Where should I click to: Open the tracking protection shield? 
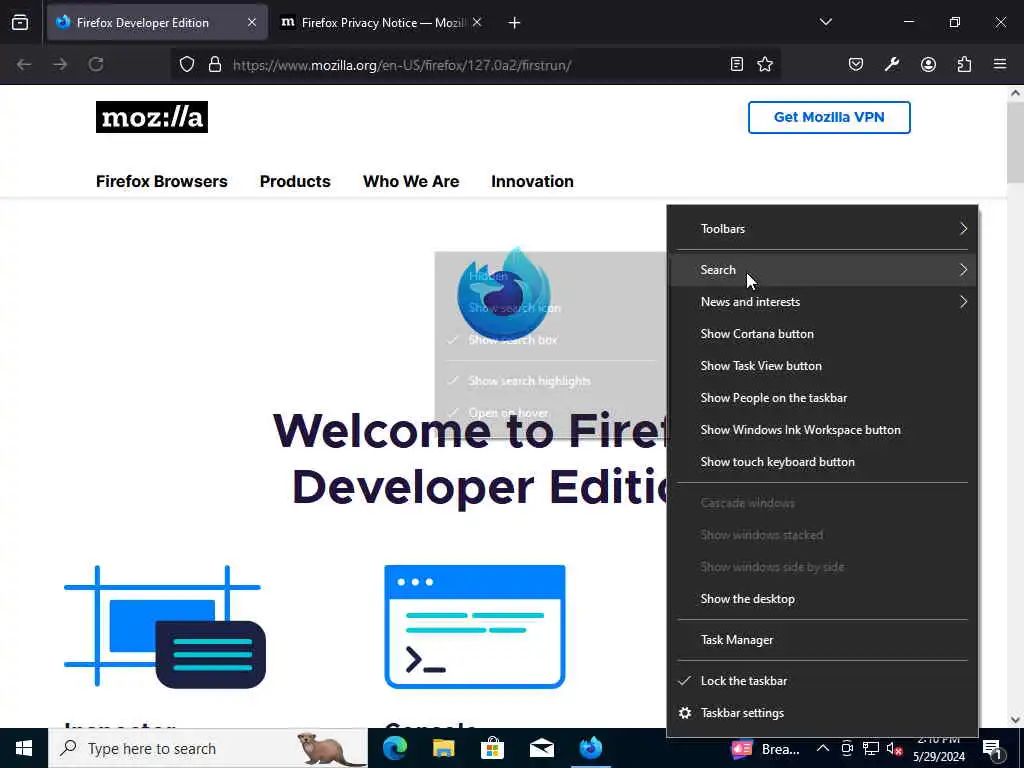[187, 65]
